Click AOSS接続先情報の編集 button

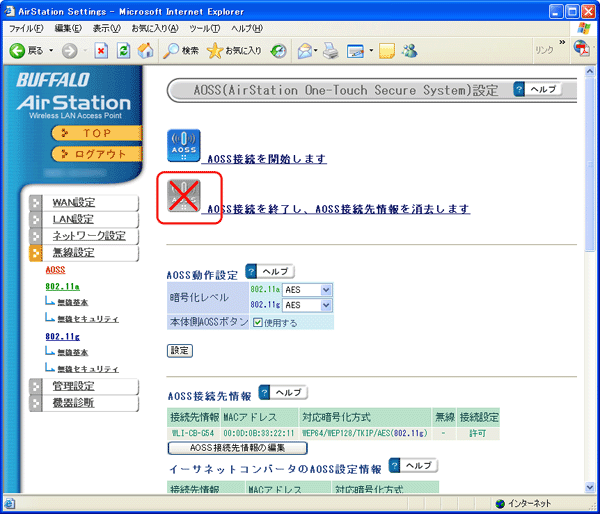coord(237,448)
